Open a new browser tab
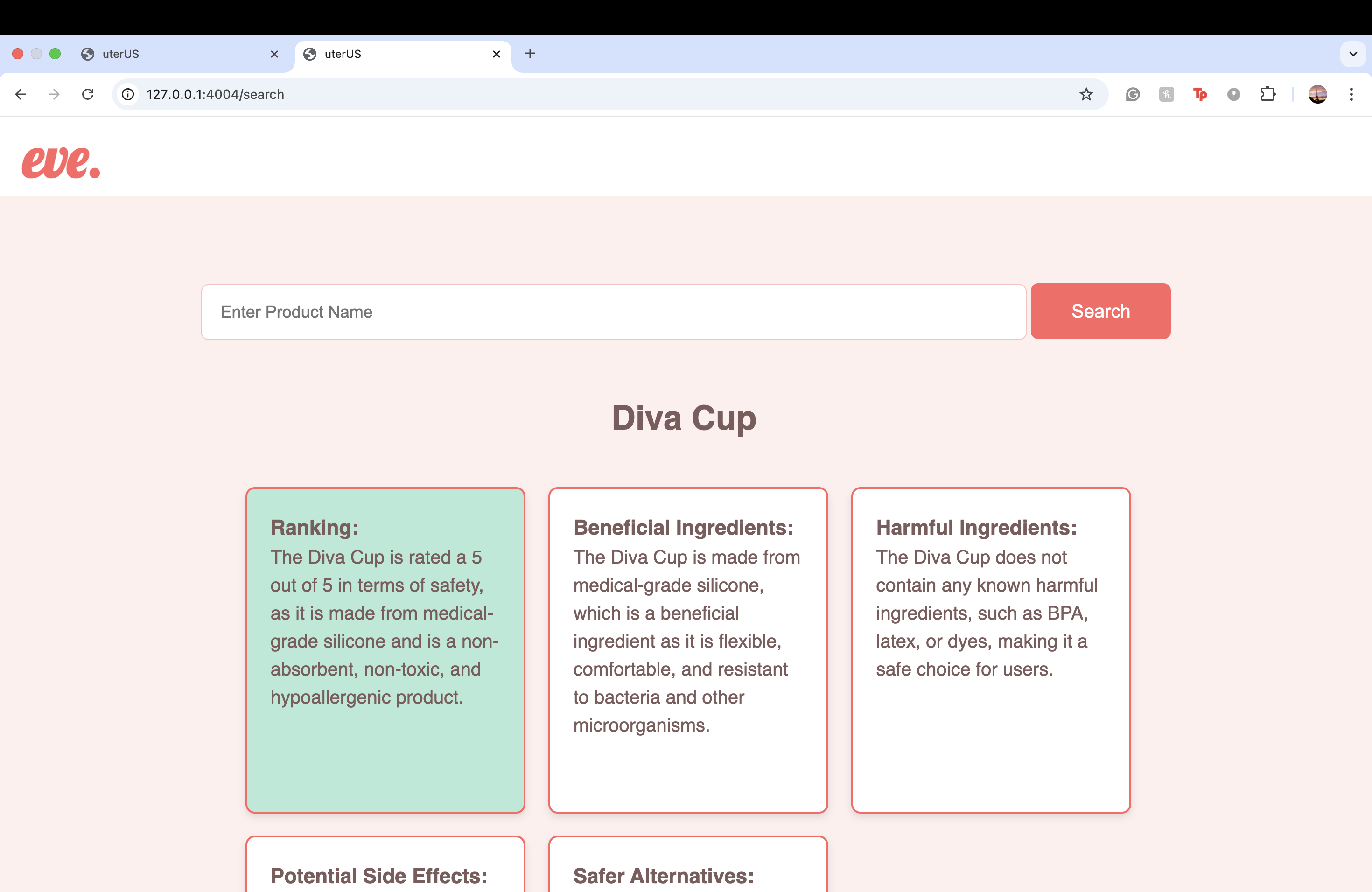Screen dimensions: 1372x892 [530, 54]
